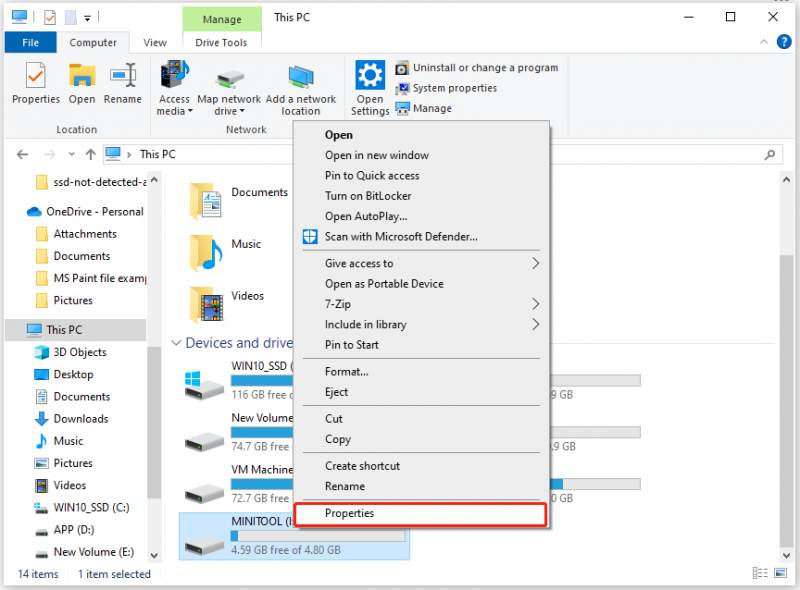This screenshot has width=800, height=590.
Task: Open System properties from the ribbon
Action: point(446,88)
